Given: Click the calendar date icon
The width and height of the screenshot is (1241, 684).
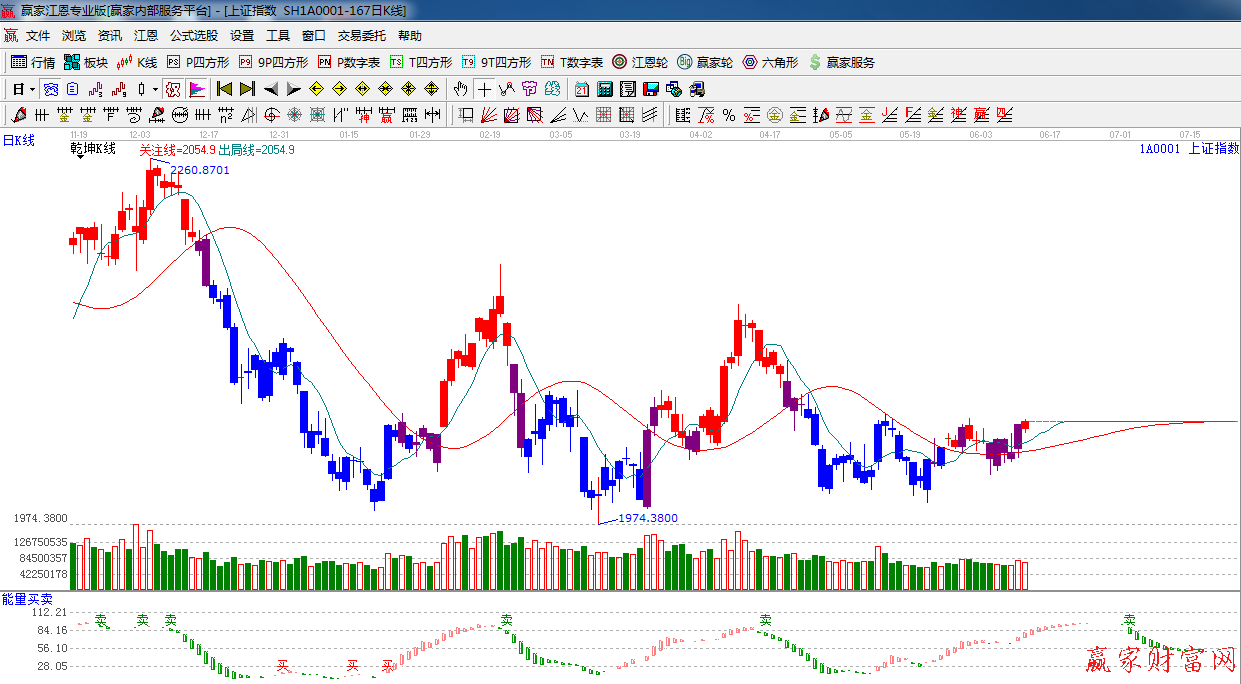Looking at the screenshot, I should (582, 89).
